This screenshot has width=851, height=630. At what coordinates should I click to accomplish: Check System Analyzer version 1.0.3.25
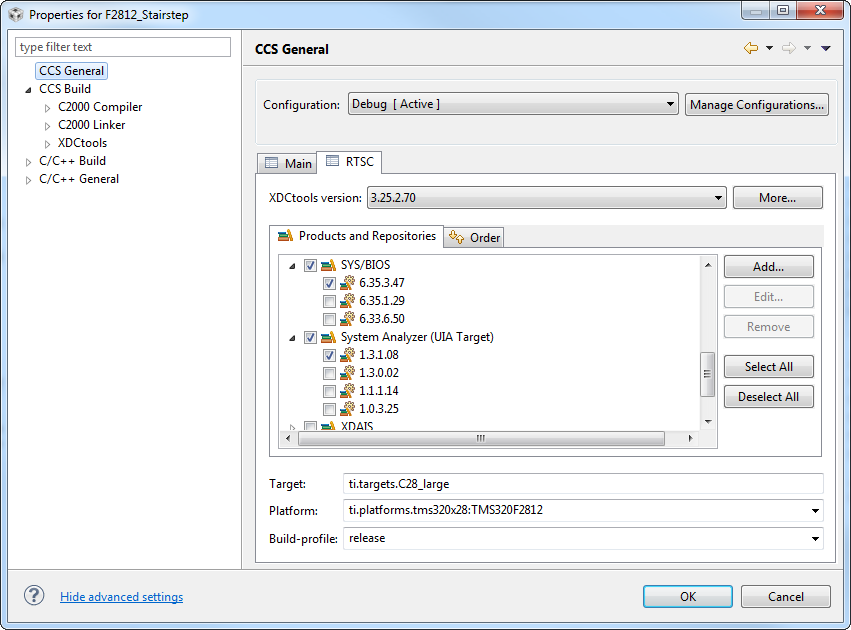[x=329, y=409]
